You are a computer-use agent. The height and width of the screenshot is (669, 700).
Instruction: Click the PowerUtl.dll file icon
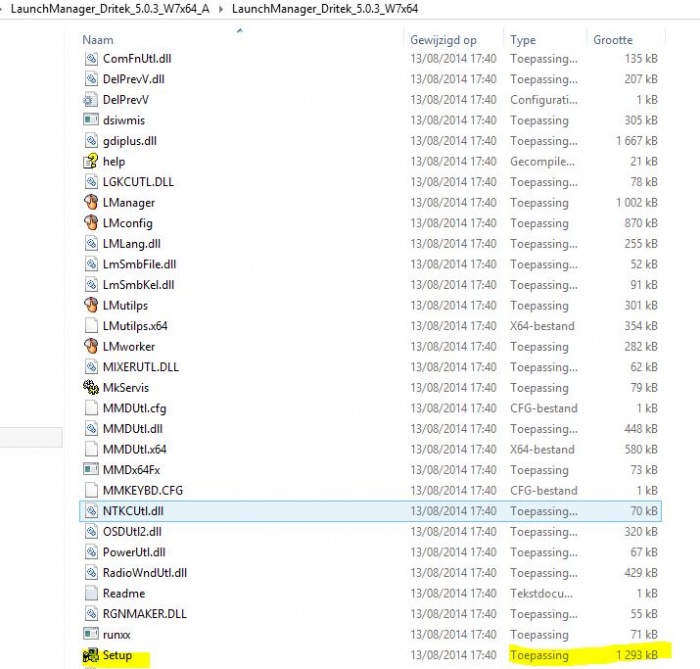click(x=91, y=552)
